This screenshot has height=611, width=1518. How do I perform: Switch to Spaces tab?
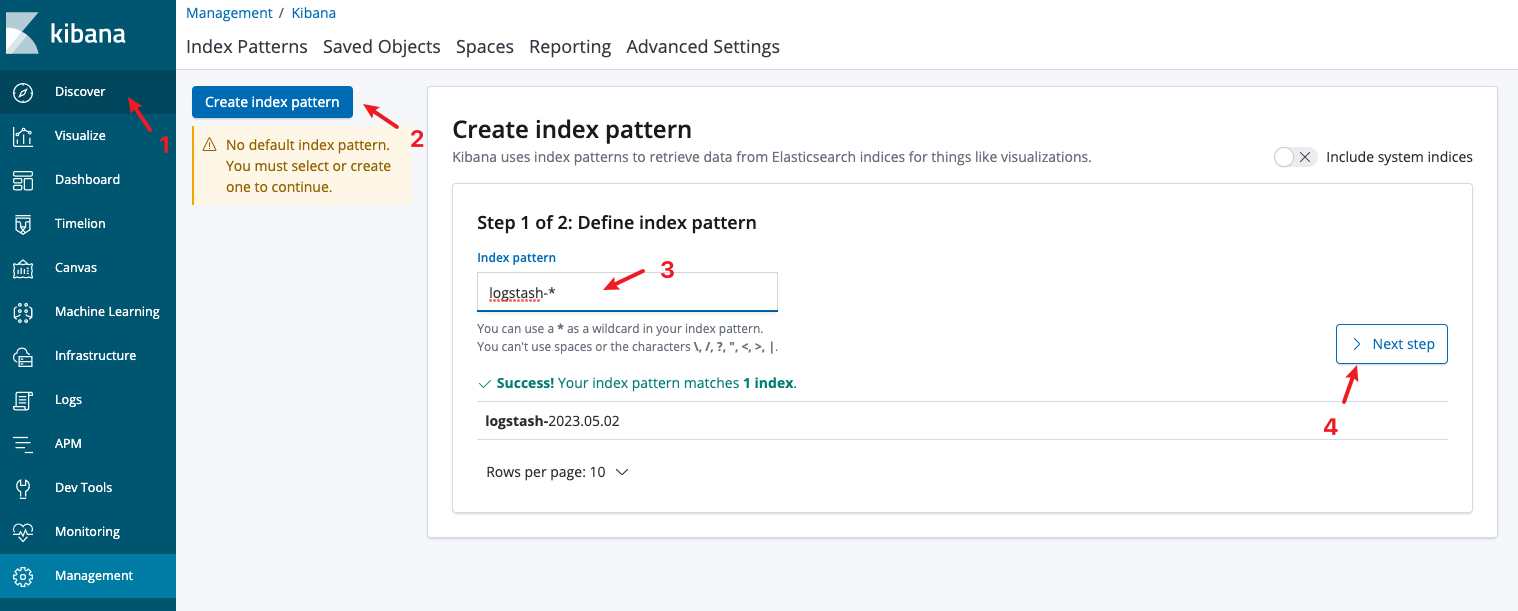coord(485,47)
